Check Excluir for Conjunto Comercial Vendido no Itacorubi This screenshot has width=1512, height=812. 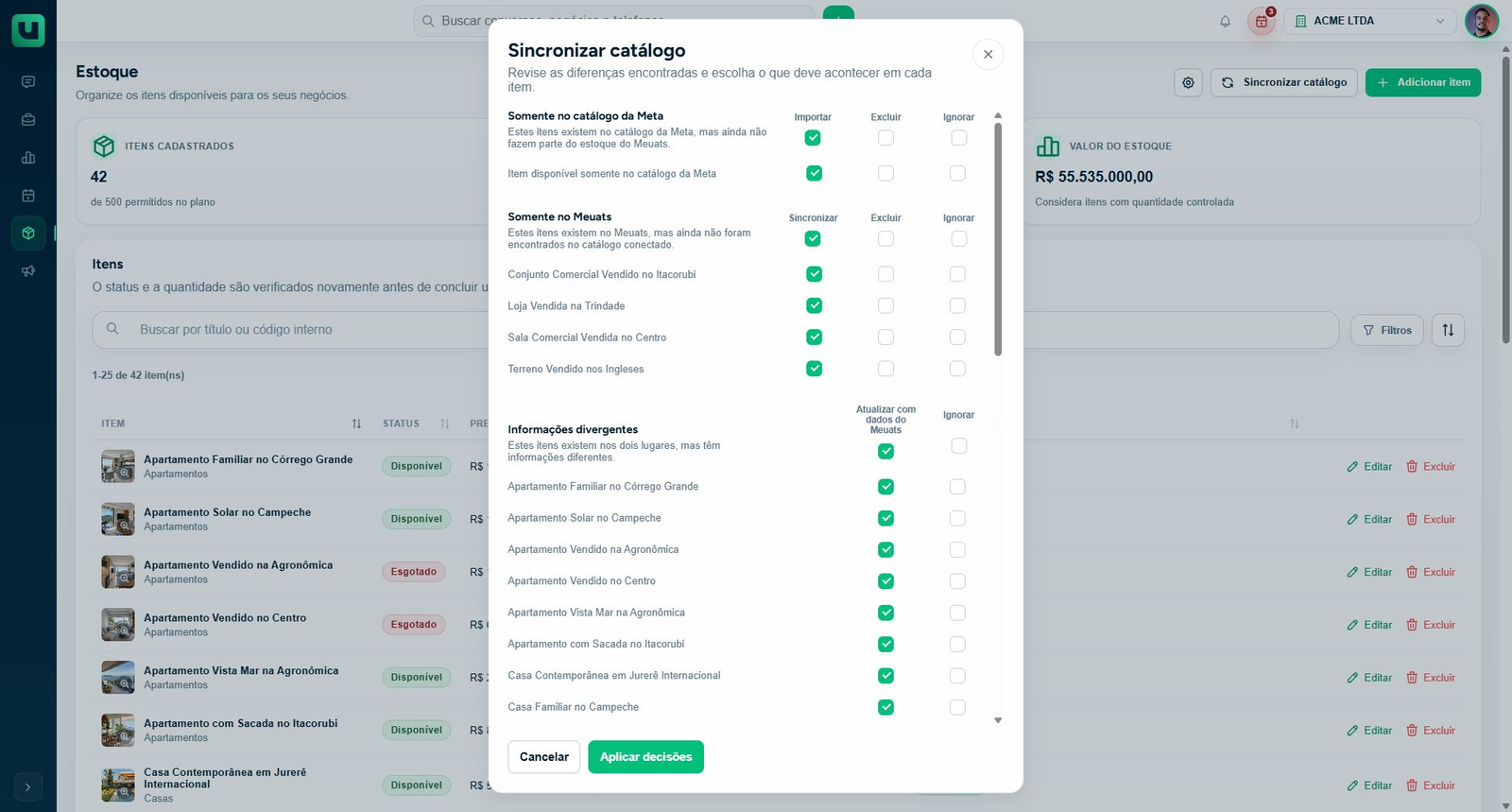885,274
